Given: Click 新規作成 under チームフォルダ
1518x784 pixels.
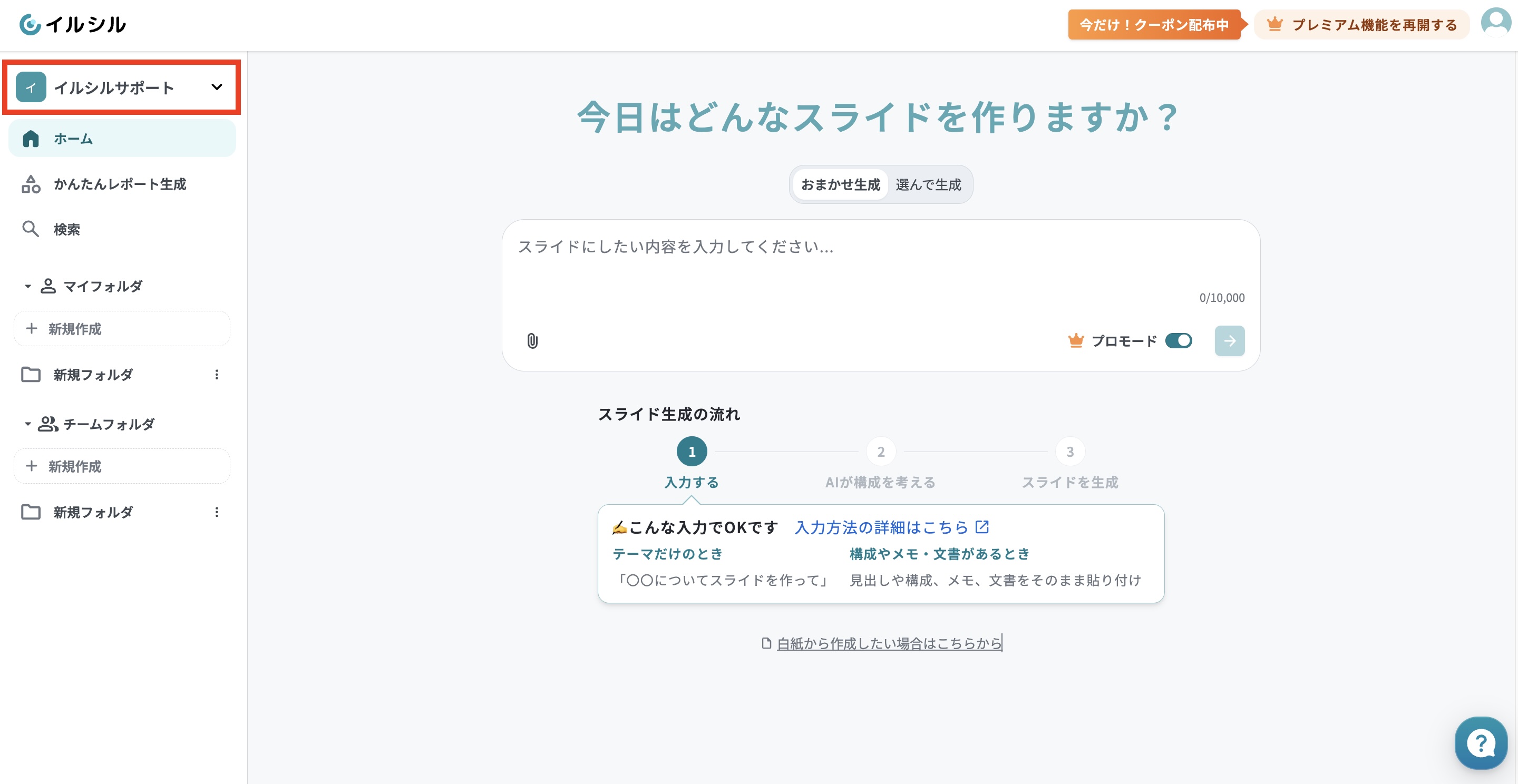Looking at the screenshot, I should 122,466.
